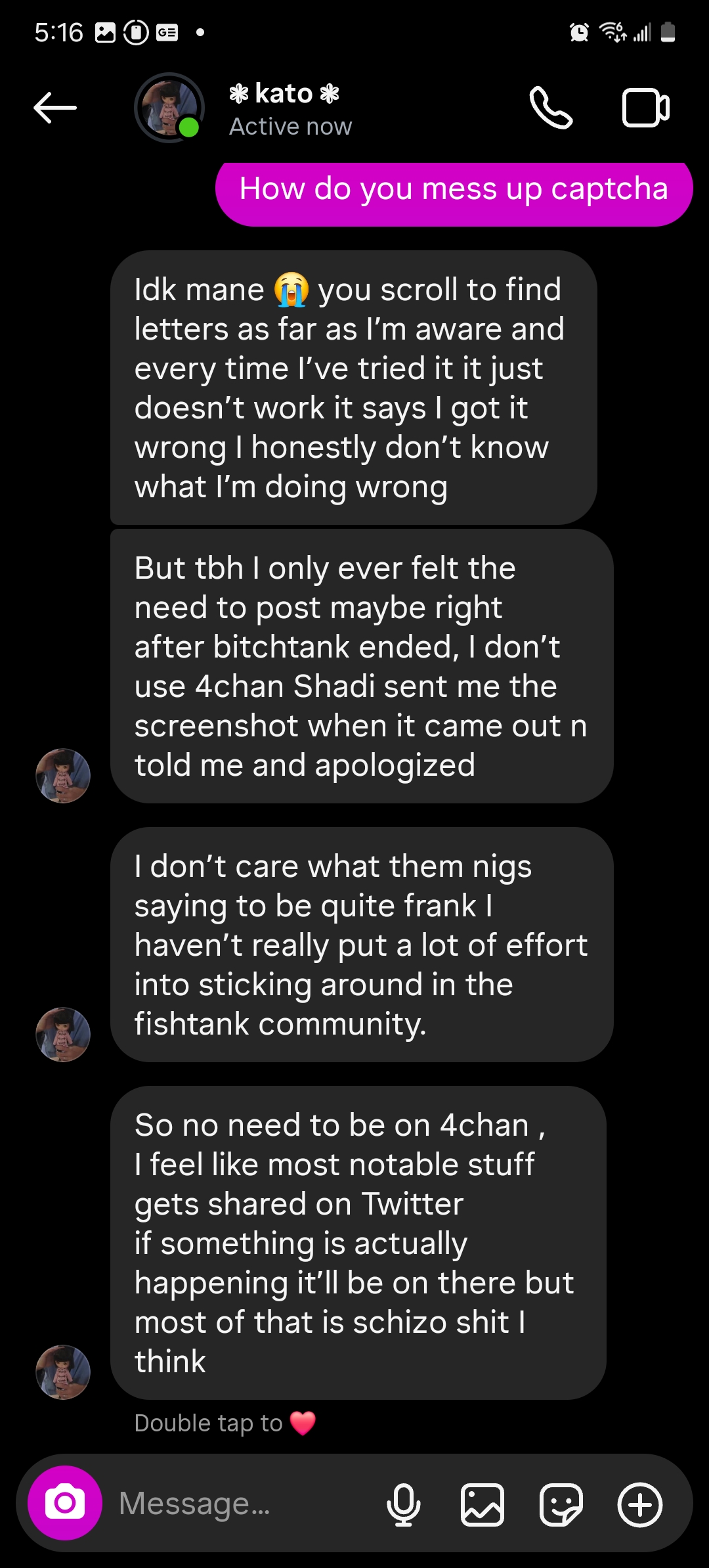
Task: Tap the 'Idk mane' message bubble
Action: tap(354, 388)
